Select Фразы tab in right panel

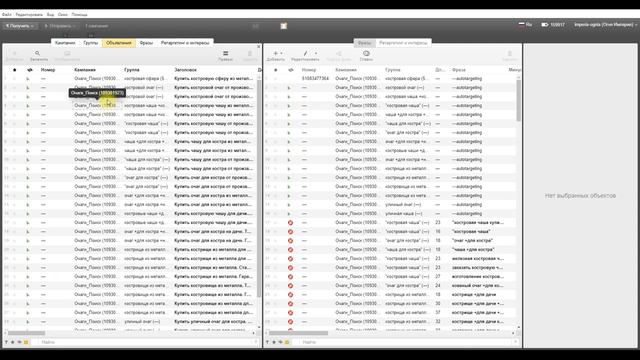tap(364, 42)
